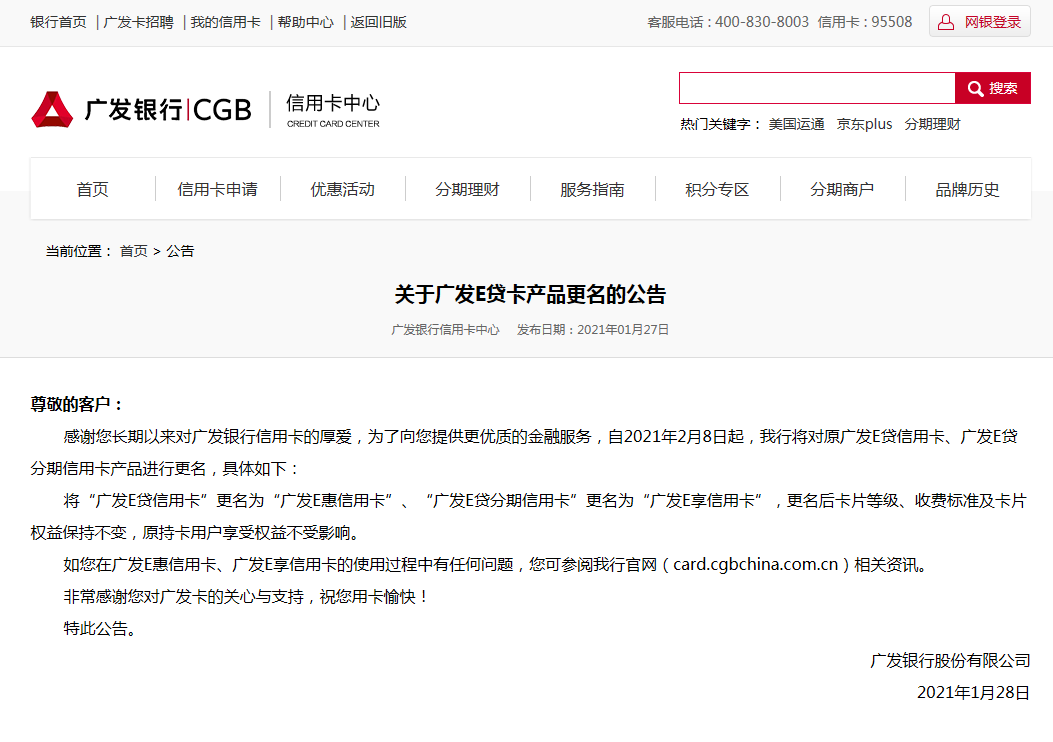Click the signed date 2021年1月28日
This screenshot has width=1053, height=742.
tap(974, 693)
